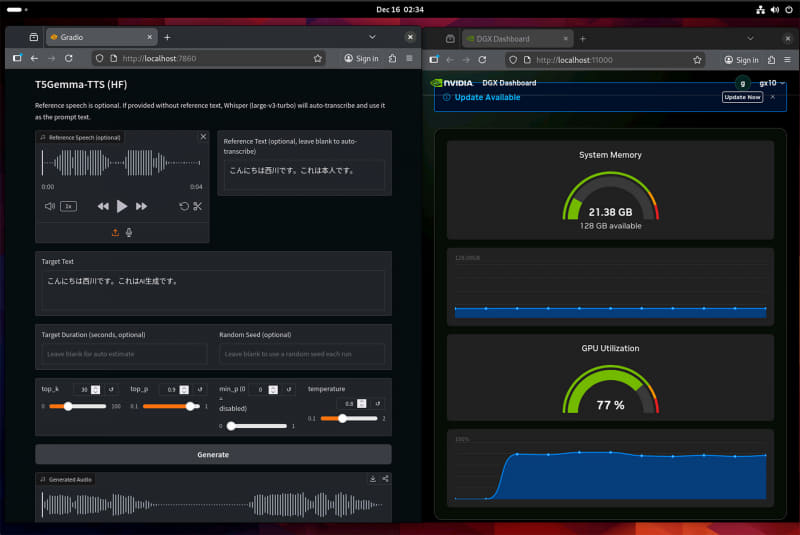The height and width of the screenshot is (535, 800).
Task: List all tabs in DGX Dashboard window
Action: (x=750, y=39)
